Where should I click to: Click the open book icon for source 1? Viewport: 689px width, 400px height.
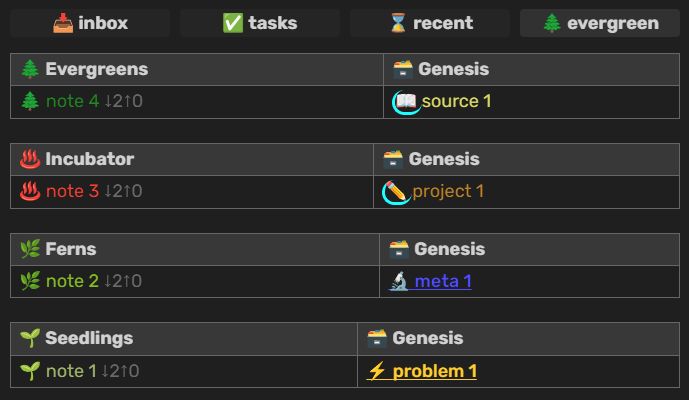tap(405, 101)
